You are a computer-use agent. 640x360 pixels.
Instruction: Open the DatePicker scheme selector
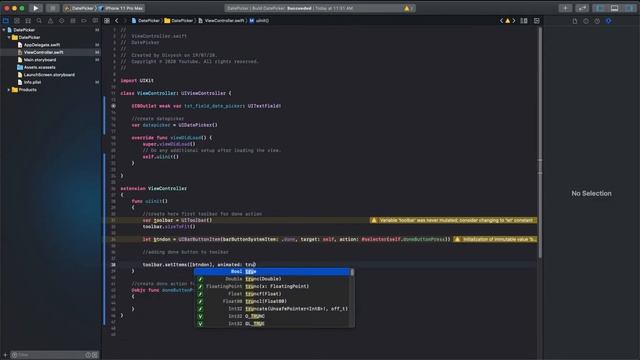pyautogui.click(x=79, y=8)
